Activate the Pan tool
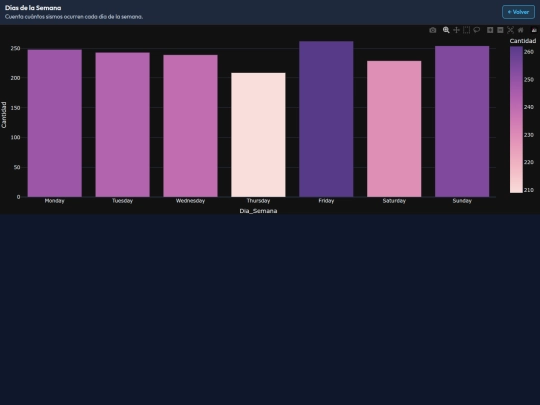540x405 pixels. (456, 30)
